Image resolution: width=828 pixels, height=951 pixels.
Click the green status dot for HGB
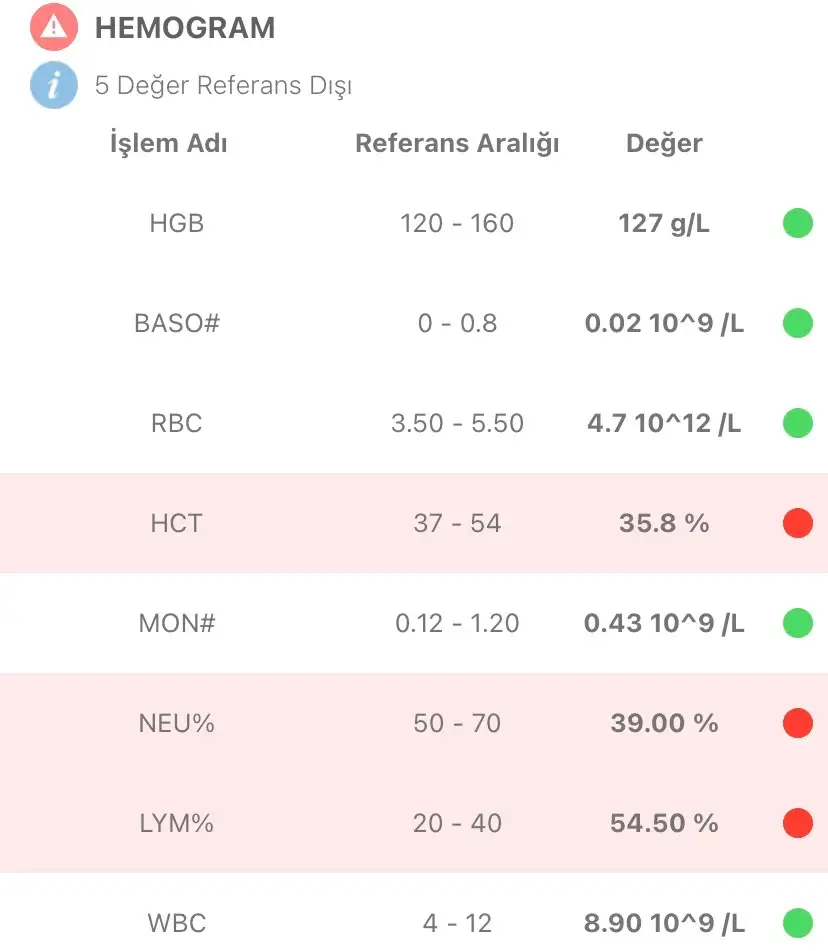point(797,223)
